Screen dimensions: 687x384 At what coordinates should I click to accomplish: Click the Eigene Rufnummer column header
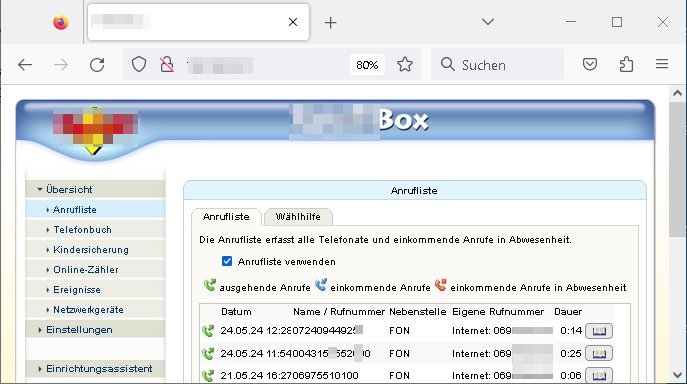[x=498, y=312]
